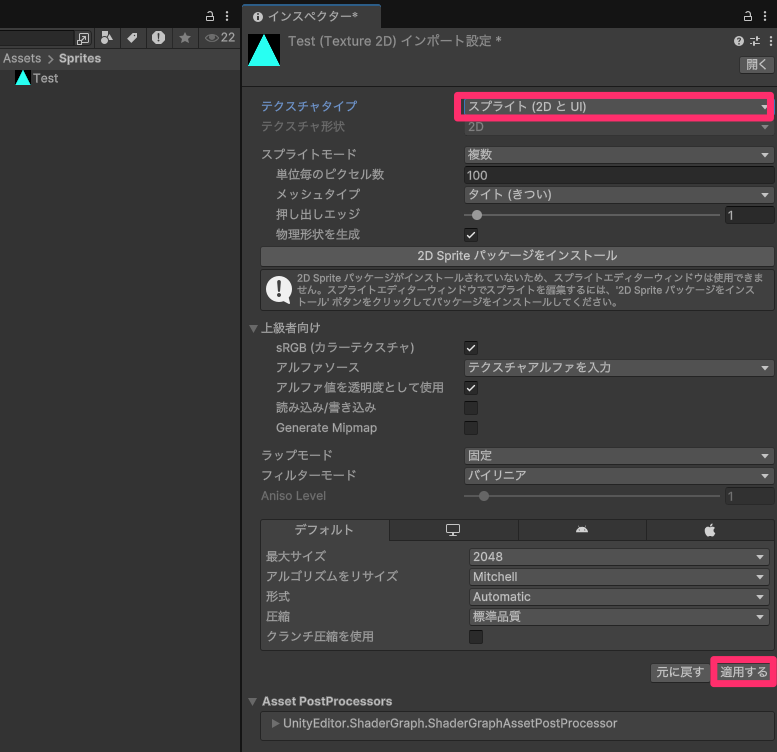Collapse the 上級者向け section
Image resolution: width=777 pixels, height=752 pixels.
coord(254,328)
